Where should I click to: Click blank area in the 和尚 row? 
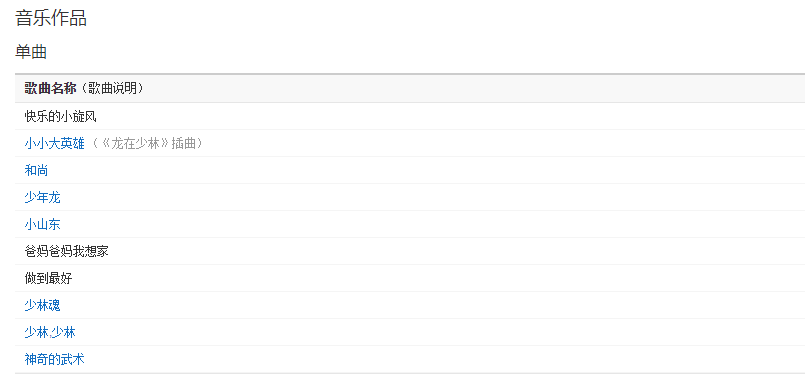(x=414, y=171)
